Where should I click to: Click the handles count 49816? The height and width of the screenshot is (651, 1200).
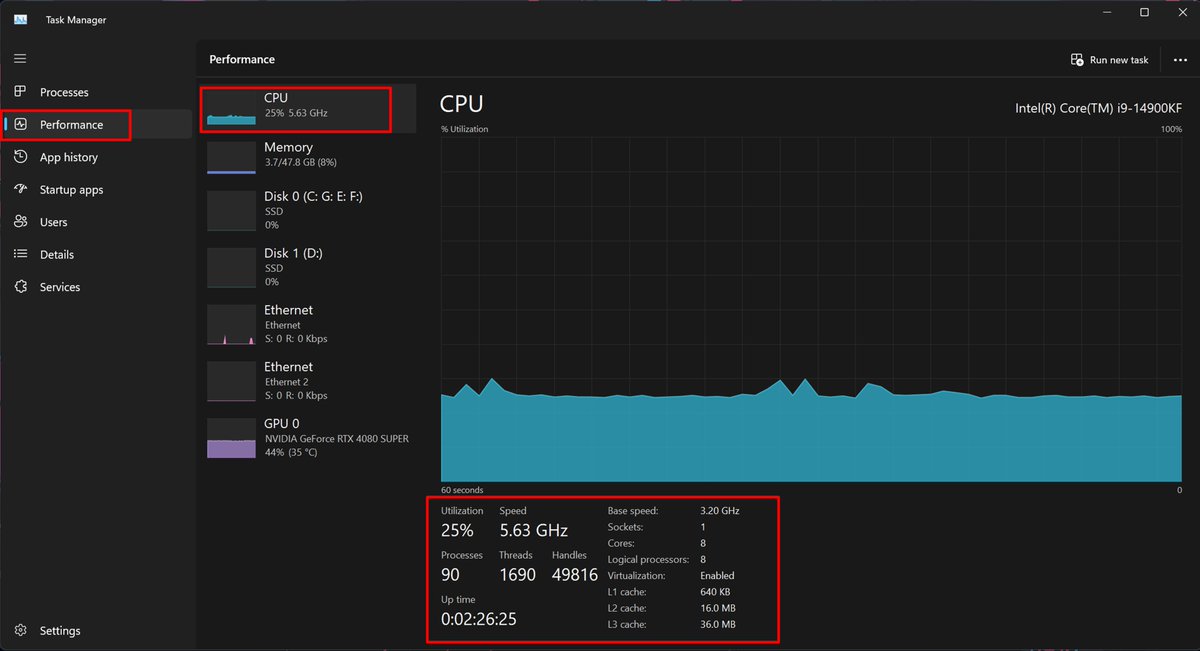575,575
